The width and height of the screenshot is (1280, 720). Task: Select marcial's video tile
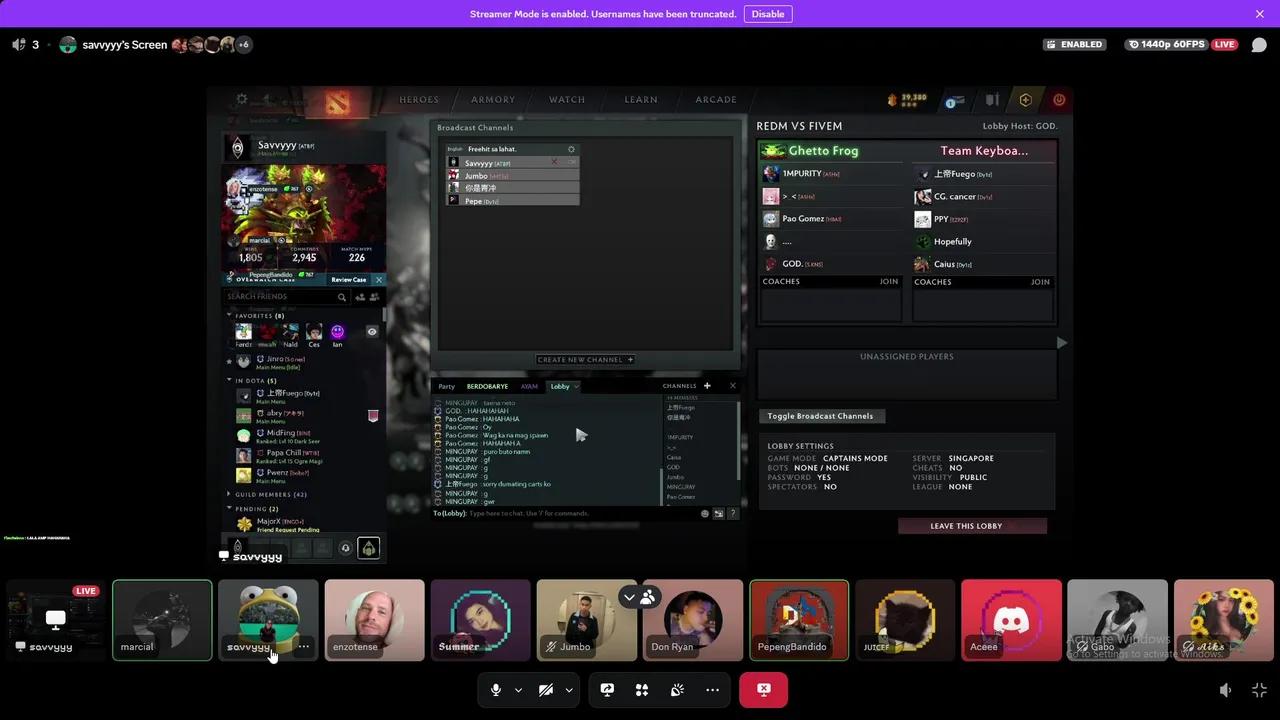[x=162, y=620]
